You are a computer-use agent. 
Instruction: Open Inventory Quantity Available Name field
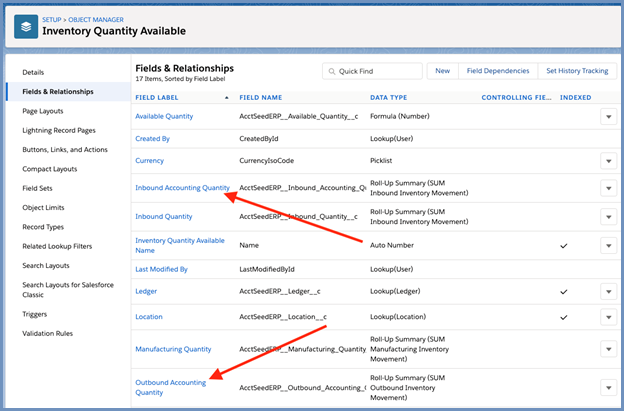point(180,245)
